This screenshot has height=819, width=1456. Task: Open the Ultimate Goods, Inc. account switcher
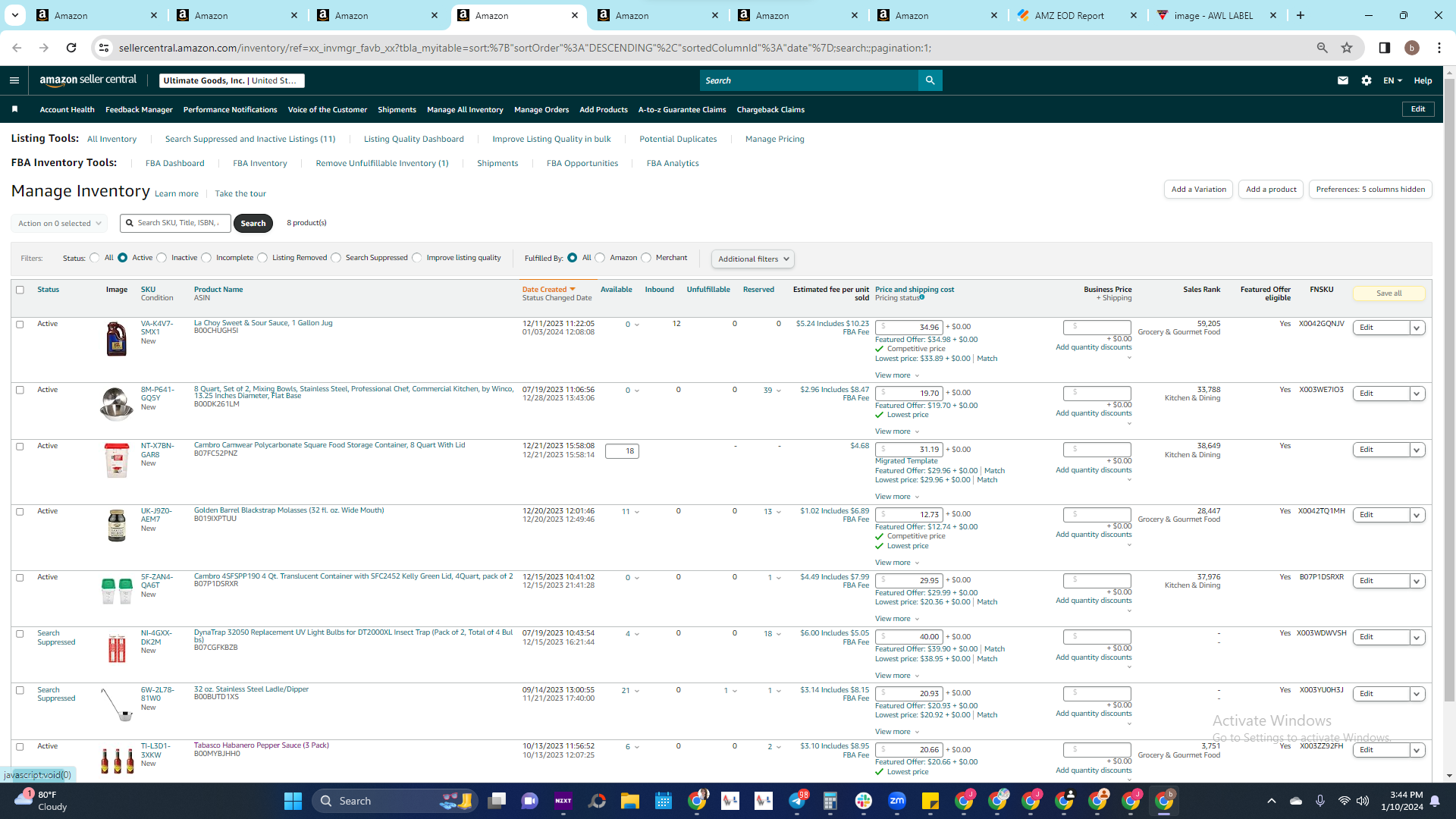[232, 80]
